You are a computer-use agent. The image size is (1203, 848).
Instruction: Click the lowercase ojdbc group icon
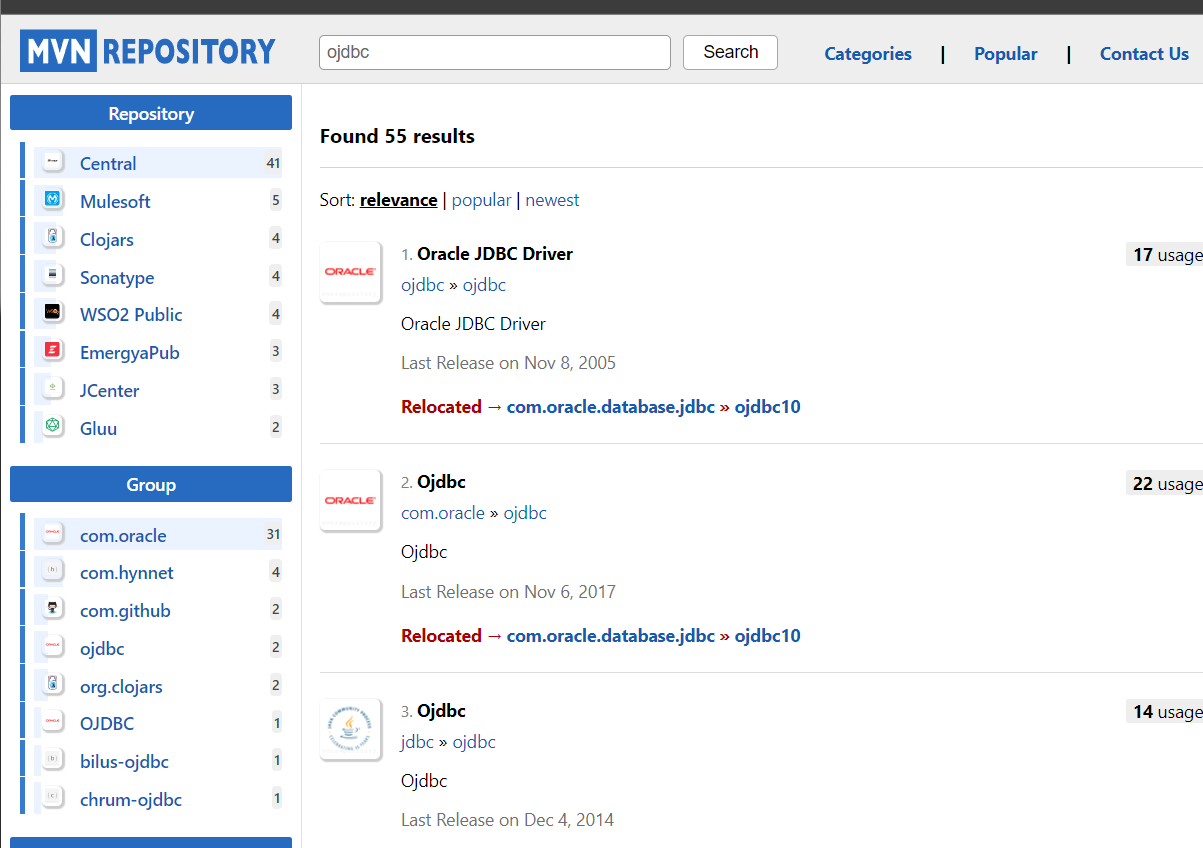coord(53,647)
